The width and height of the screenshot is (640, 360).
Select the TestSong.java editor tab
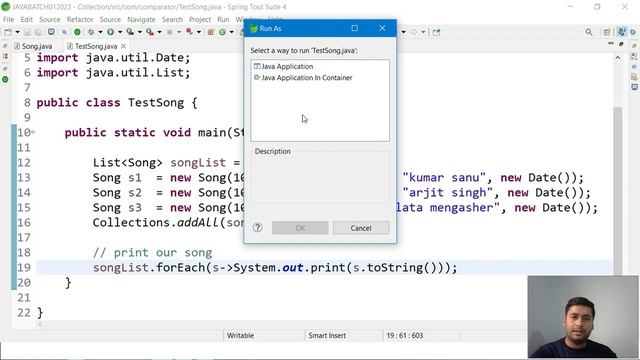[x=91, y=46]
